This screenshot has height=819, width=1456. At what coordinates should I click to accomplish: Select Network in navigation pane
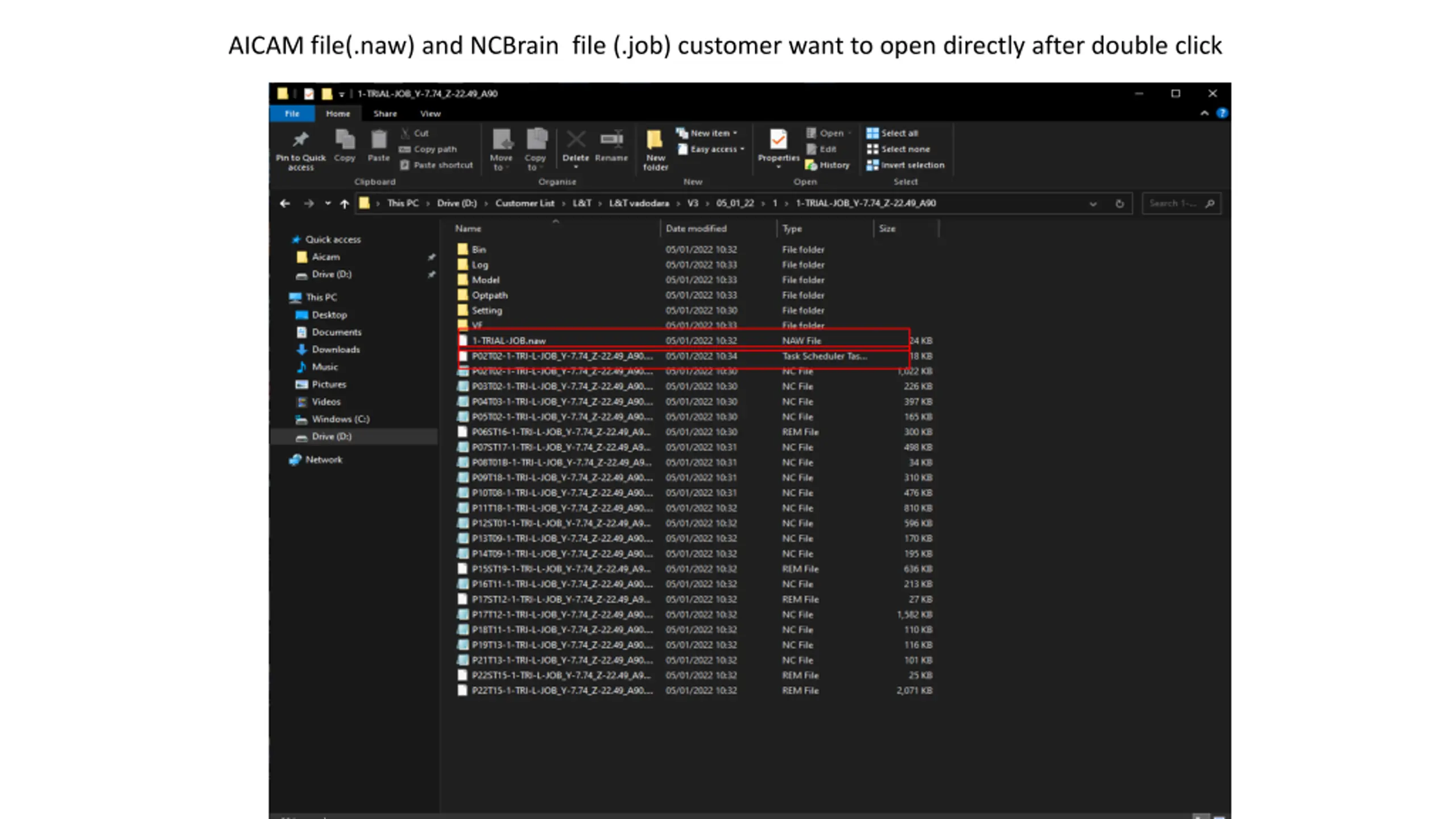323,460
